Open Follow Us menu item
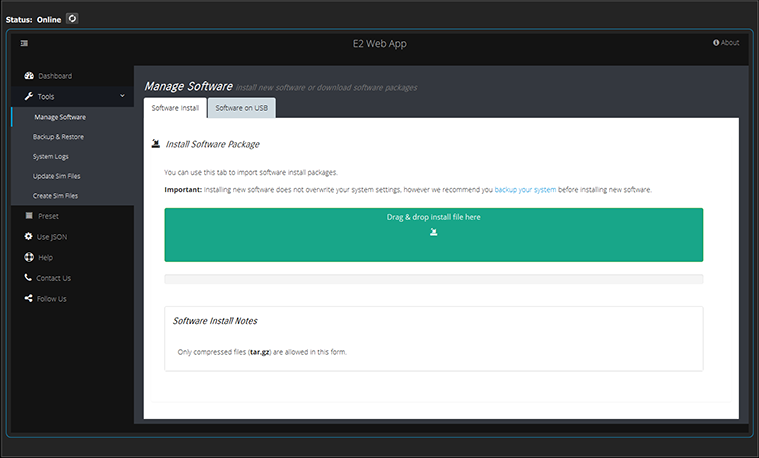Image resolution: width=759 pixels, height=458 pixels. 73,299
